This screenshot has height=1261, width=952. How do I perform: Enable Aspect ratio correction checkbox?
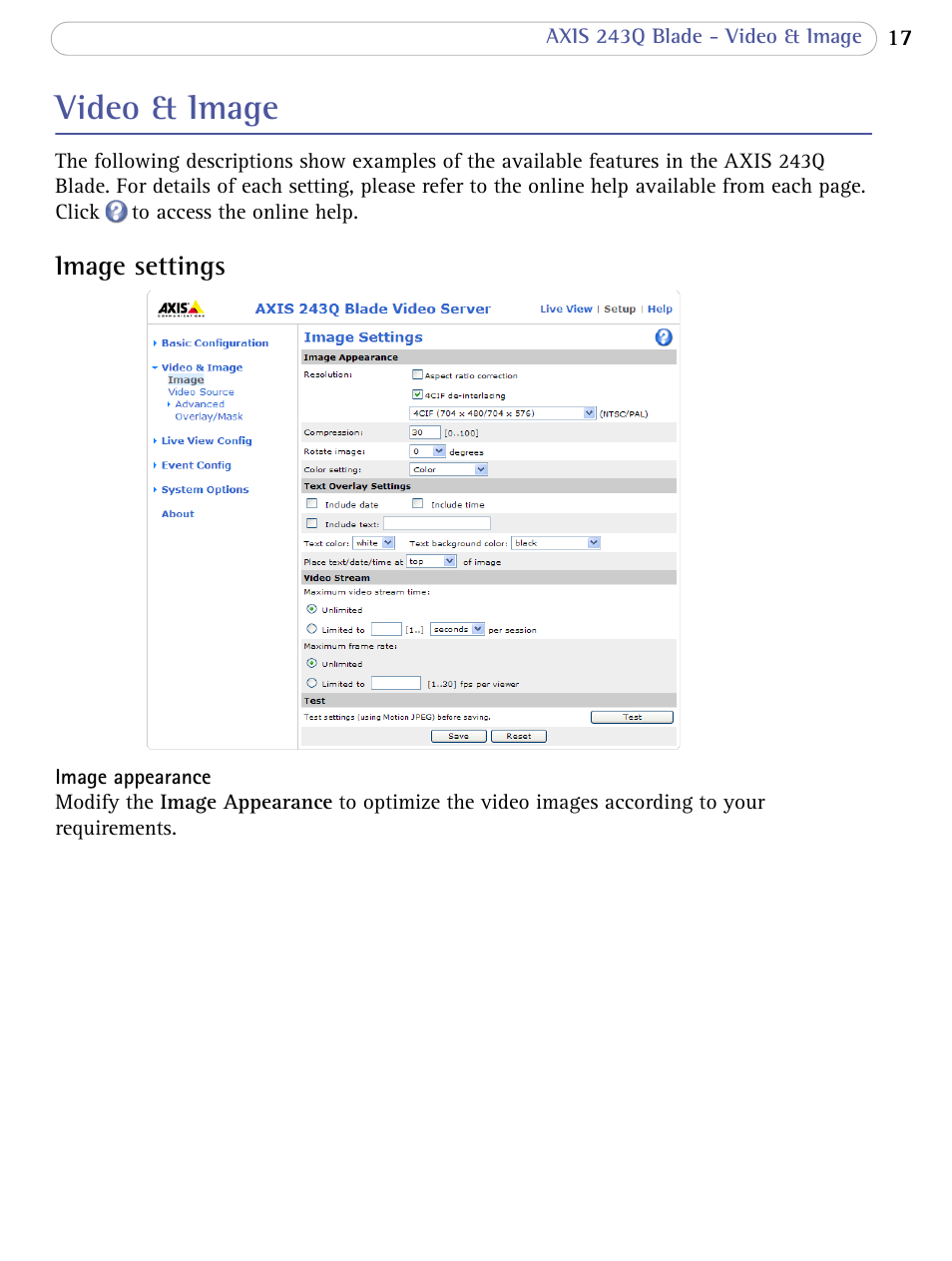click(x=417, y=375)
